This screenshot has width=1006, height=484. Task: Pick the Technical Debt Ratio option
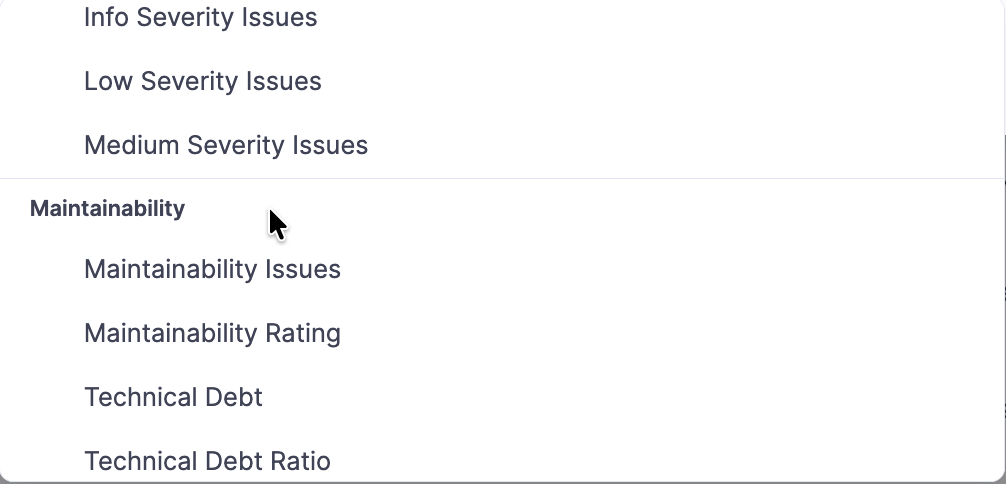click(x=207, y=461)
